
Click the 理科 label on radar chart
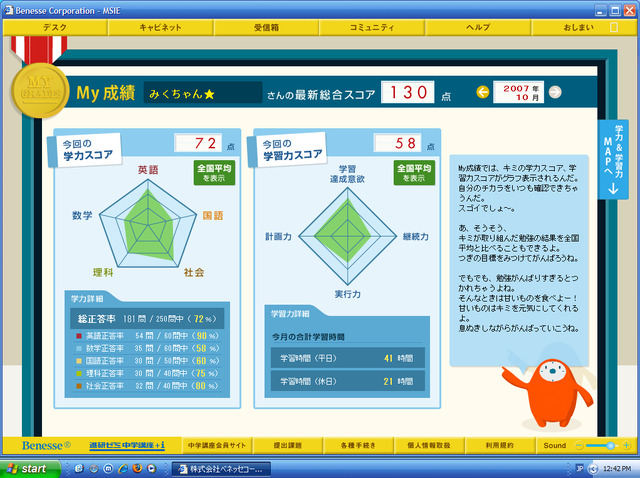(103, 272)
